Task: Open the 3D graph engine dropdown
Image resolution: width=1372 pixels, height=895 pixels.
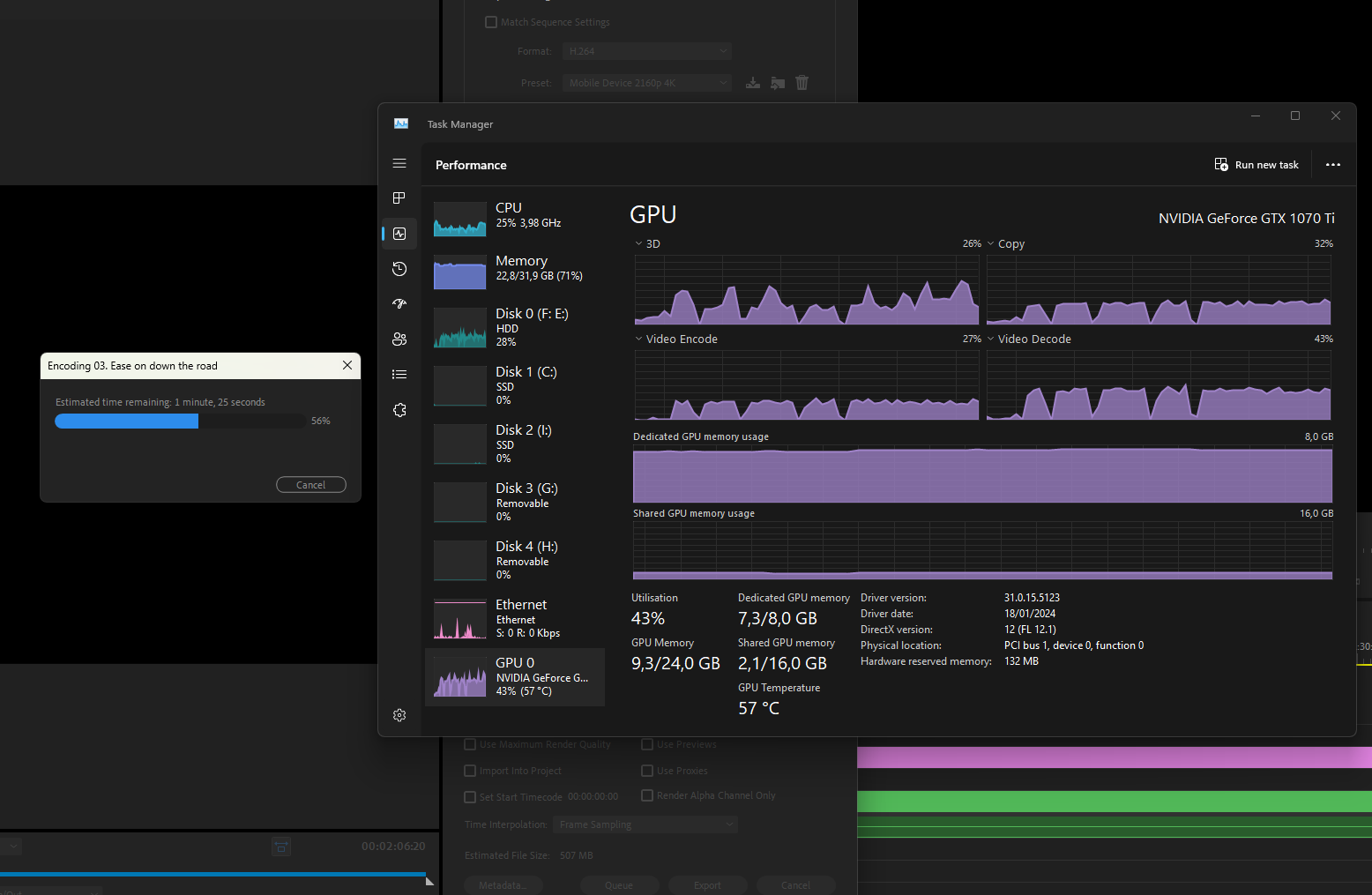Action: click(647, 244)
